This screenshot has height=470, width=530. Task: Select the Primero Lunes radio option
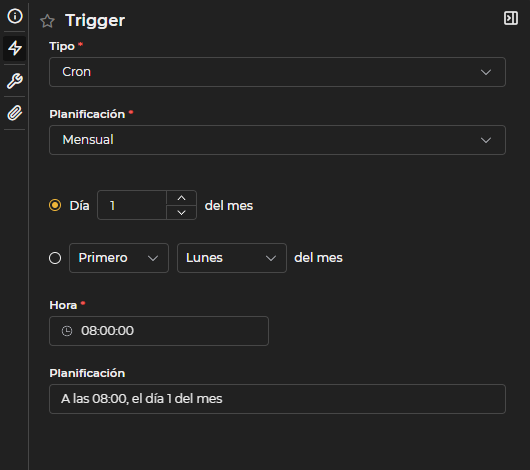[x=55, y=258]
